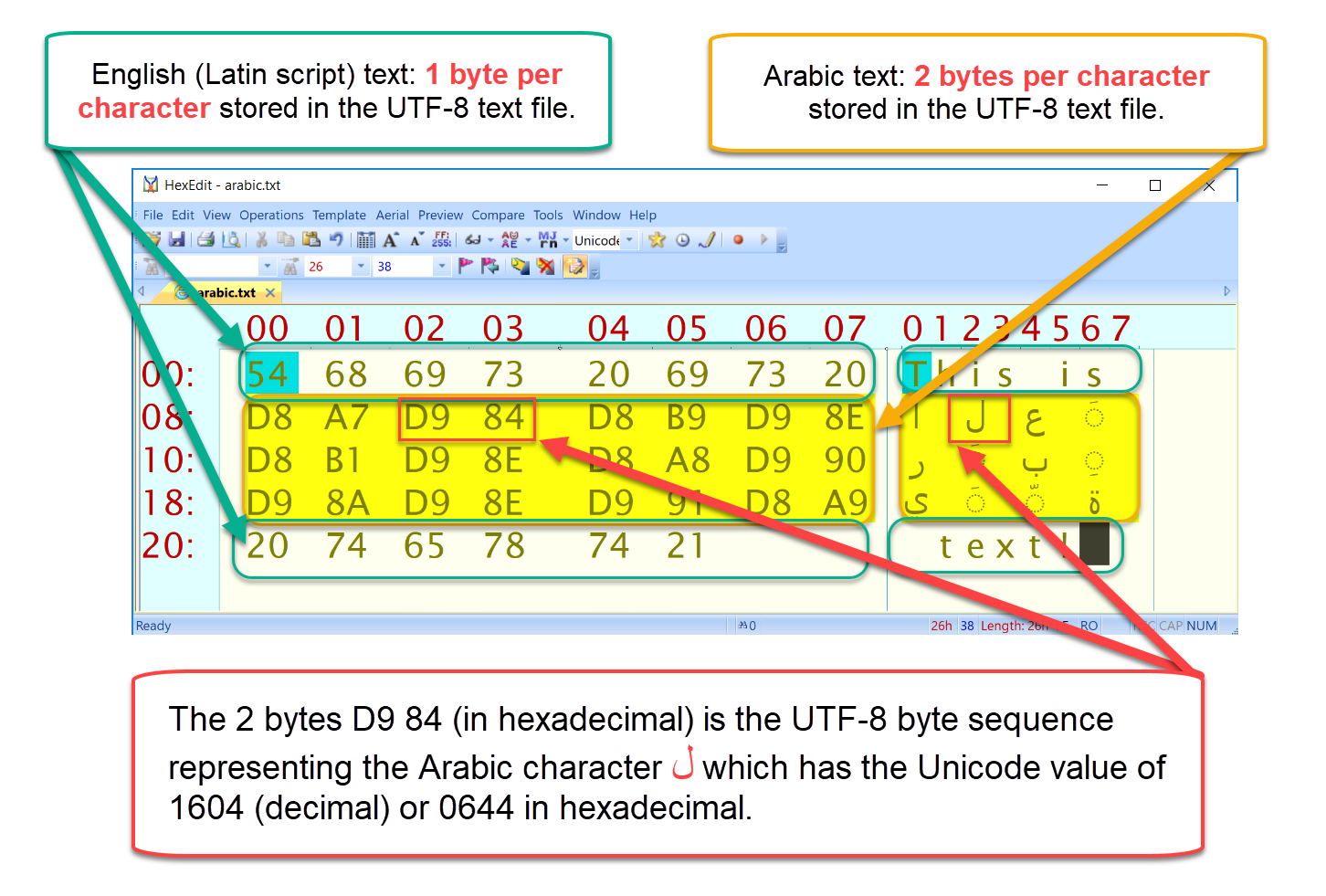Click the Paste clipboard icon

click(x=311, y=239)
